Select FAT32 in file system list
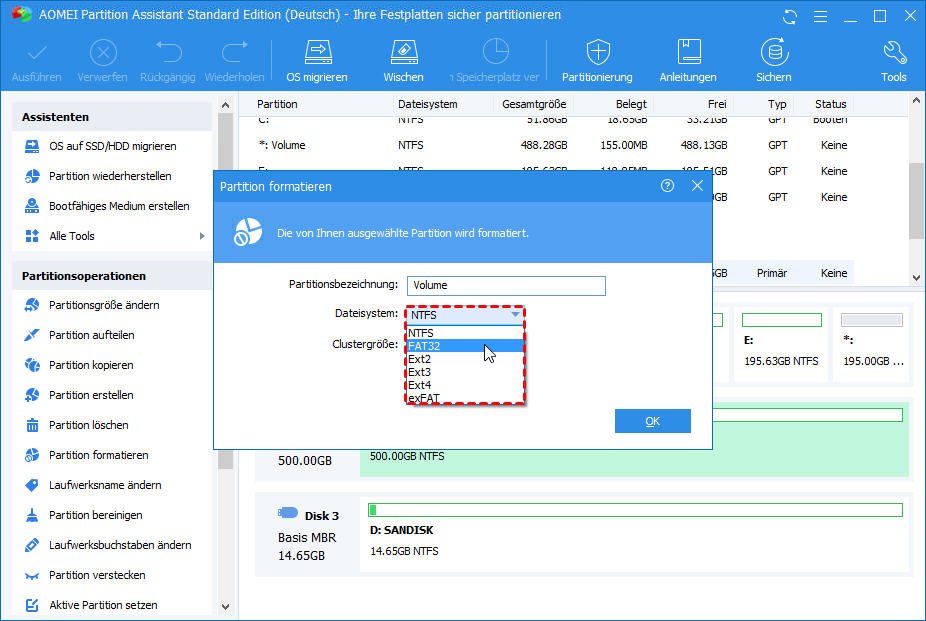This screenshot has height=621, width=926. [465, 346]
